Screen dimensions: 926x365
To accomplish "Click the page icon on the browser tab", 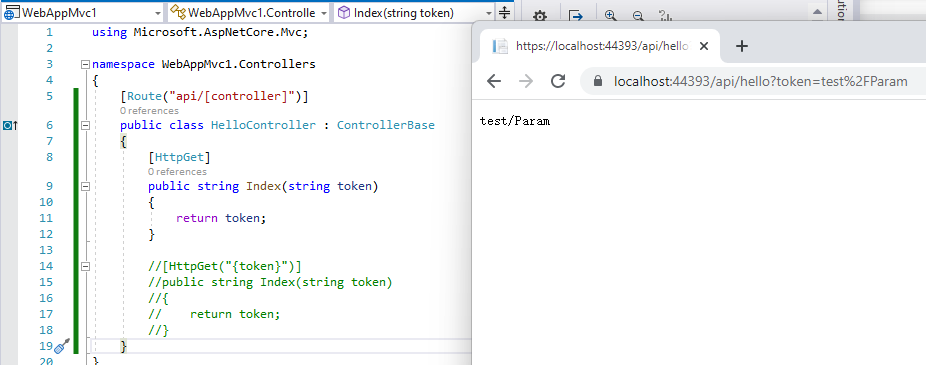I will [500, 46].
